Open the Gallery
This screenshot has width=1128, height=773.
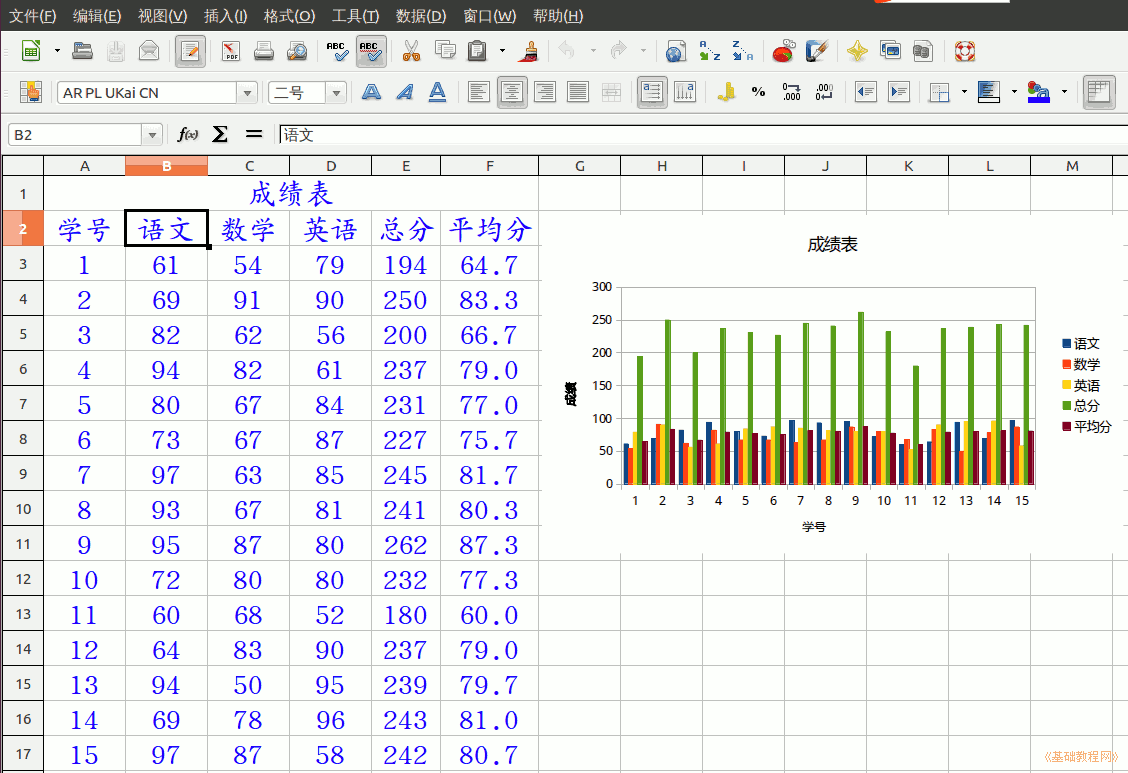[890, 51]
